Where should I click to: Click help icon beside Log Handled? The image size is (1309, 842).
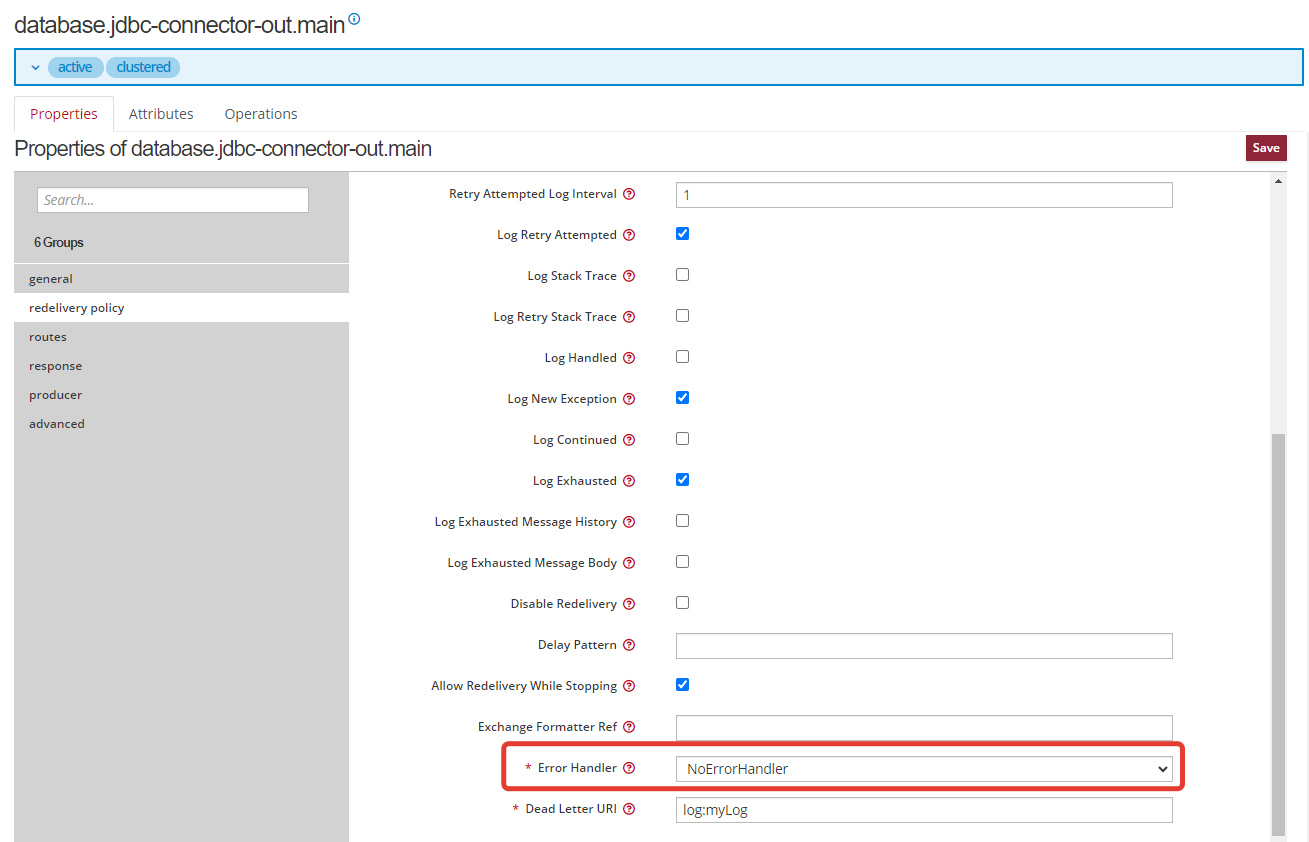(x=629, y=358)
